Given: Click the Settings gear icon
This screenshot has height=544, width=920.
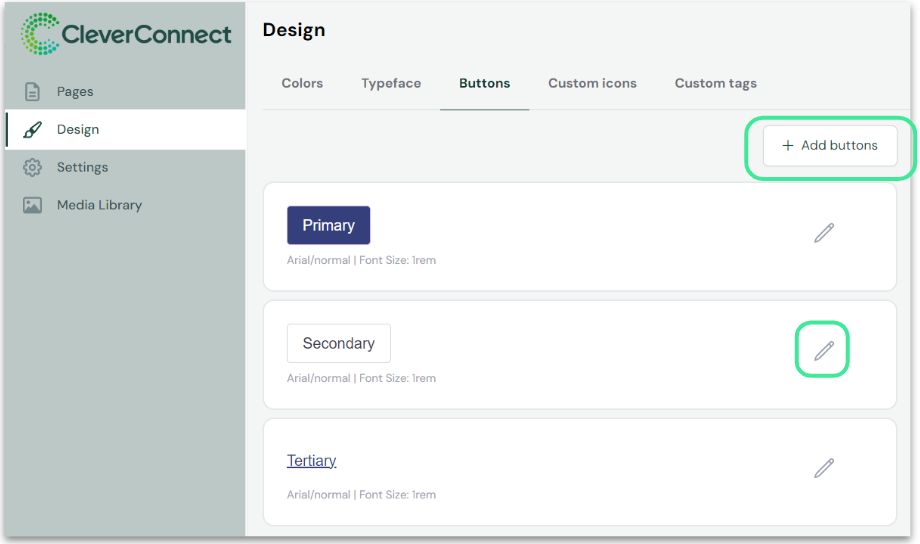Looking at the screenshot, I should coord(32,168).
